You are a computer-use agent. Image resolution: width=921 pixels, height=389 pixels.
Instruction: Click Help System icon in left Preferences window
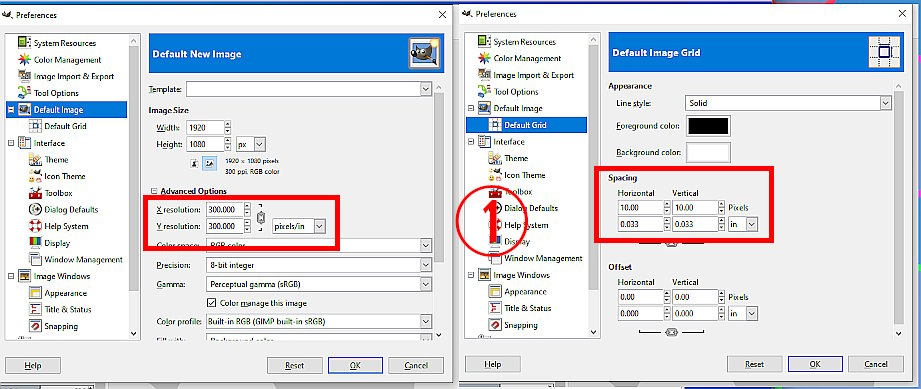35,226
